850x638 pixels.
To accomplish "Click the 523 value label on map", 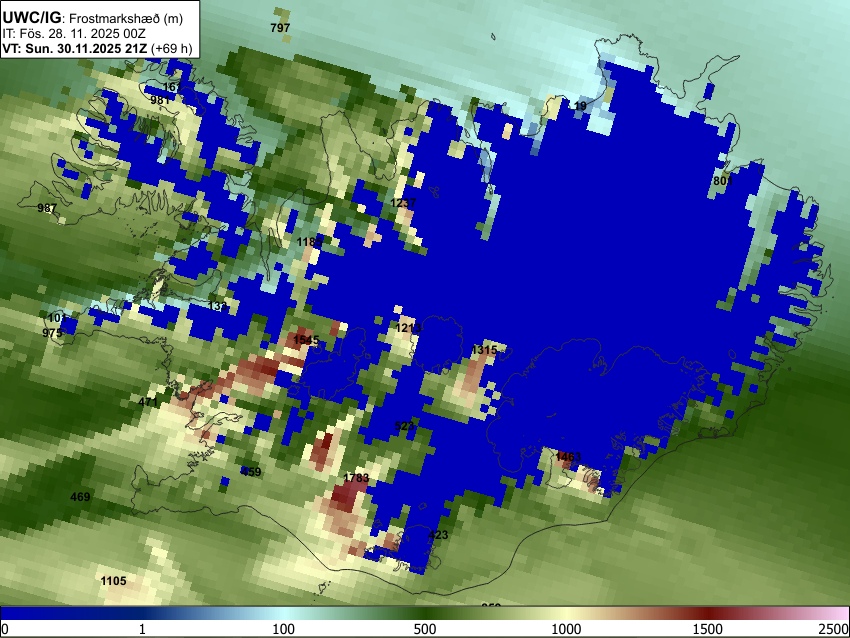I will [x=404, y=426].
